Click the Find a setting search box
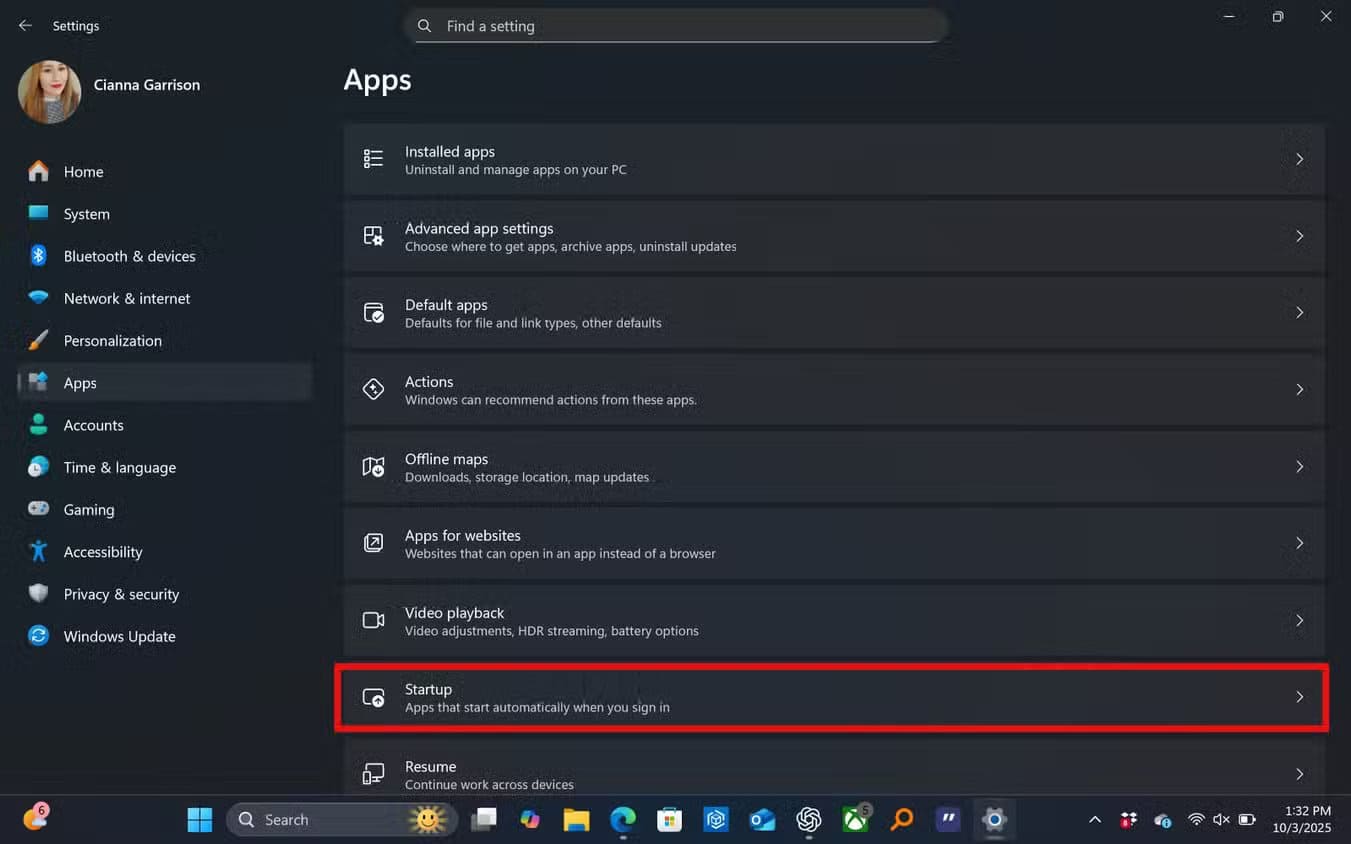 tap(676, 26)
